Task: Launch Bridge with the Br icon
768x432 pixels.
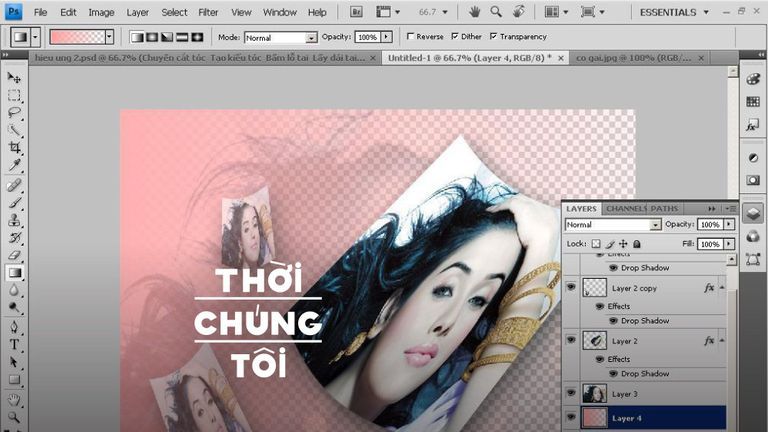Action: point(356,12)
